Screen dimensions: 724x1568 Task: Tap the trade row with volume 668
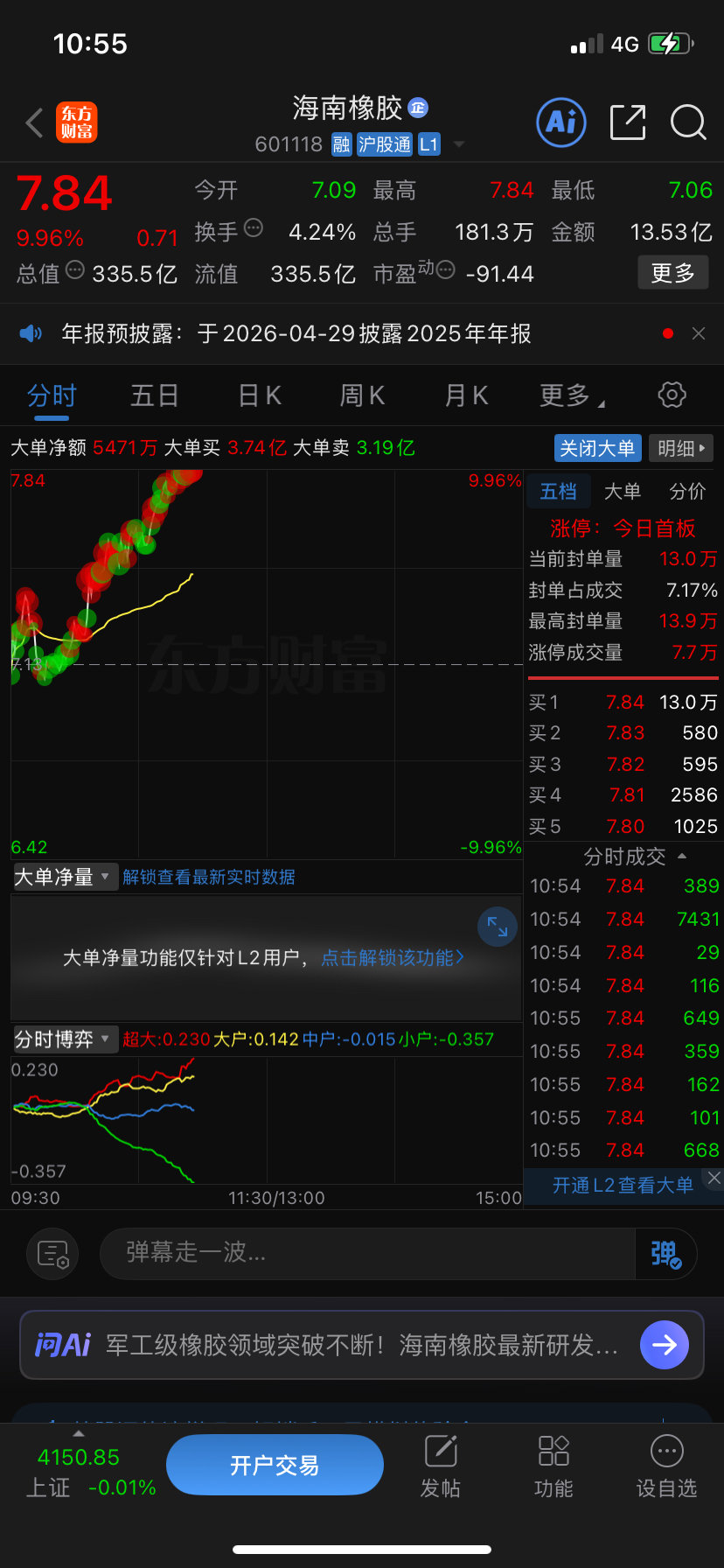(x=624, y=1150)
